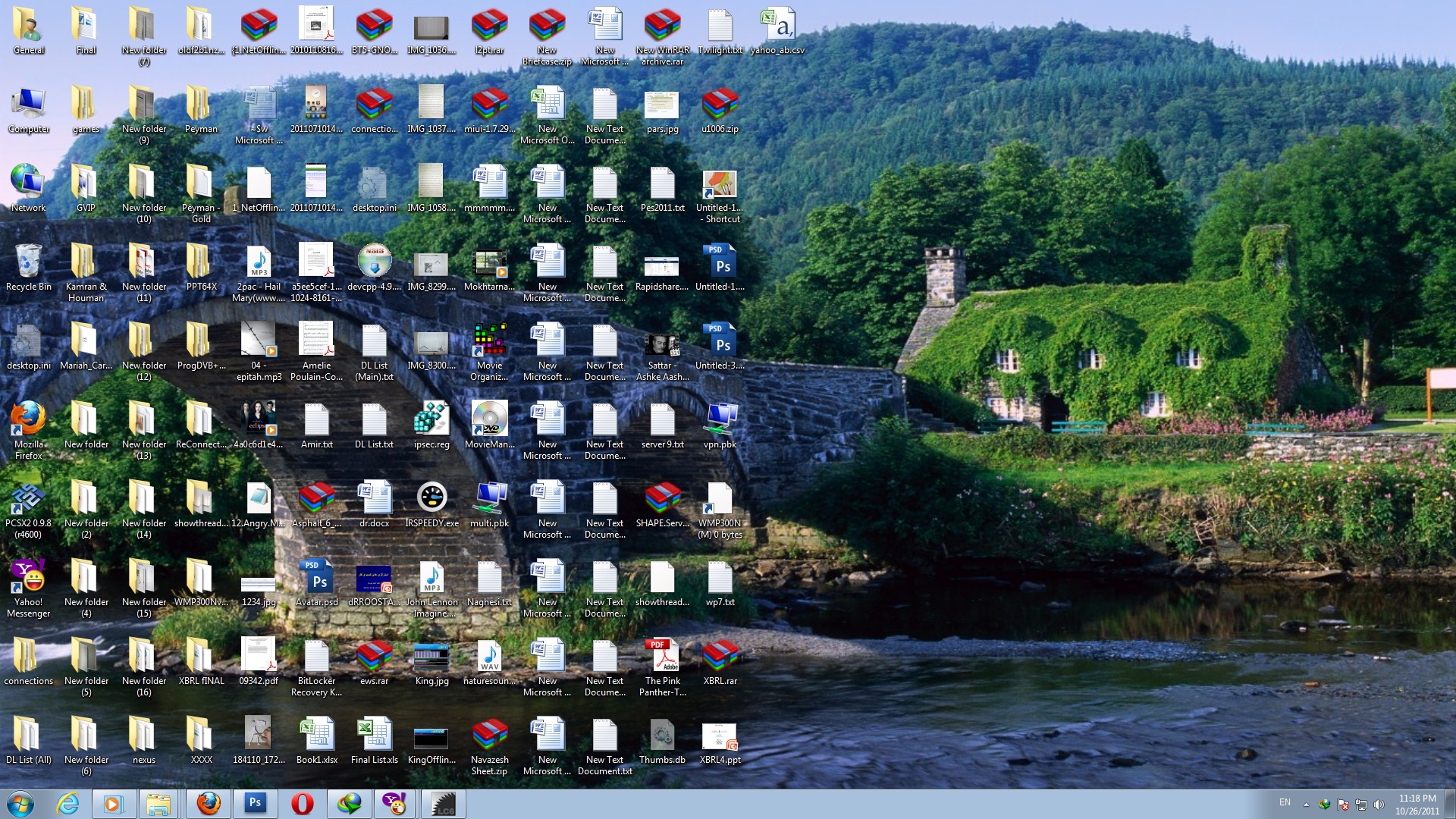The image size is (1456, 819).
Task: Select the XBRL4.ppt presentation icon
Action: pyautogui.click(x=720, y=741)
